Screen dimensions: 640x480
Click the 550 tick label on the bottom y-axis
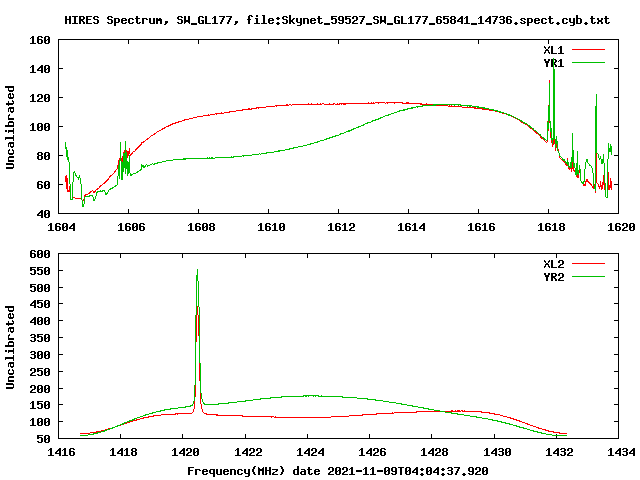point(40,271)
